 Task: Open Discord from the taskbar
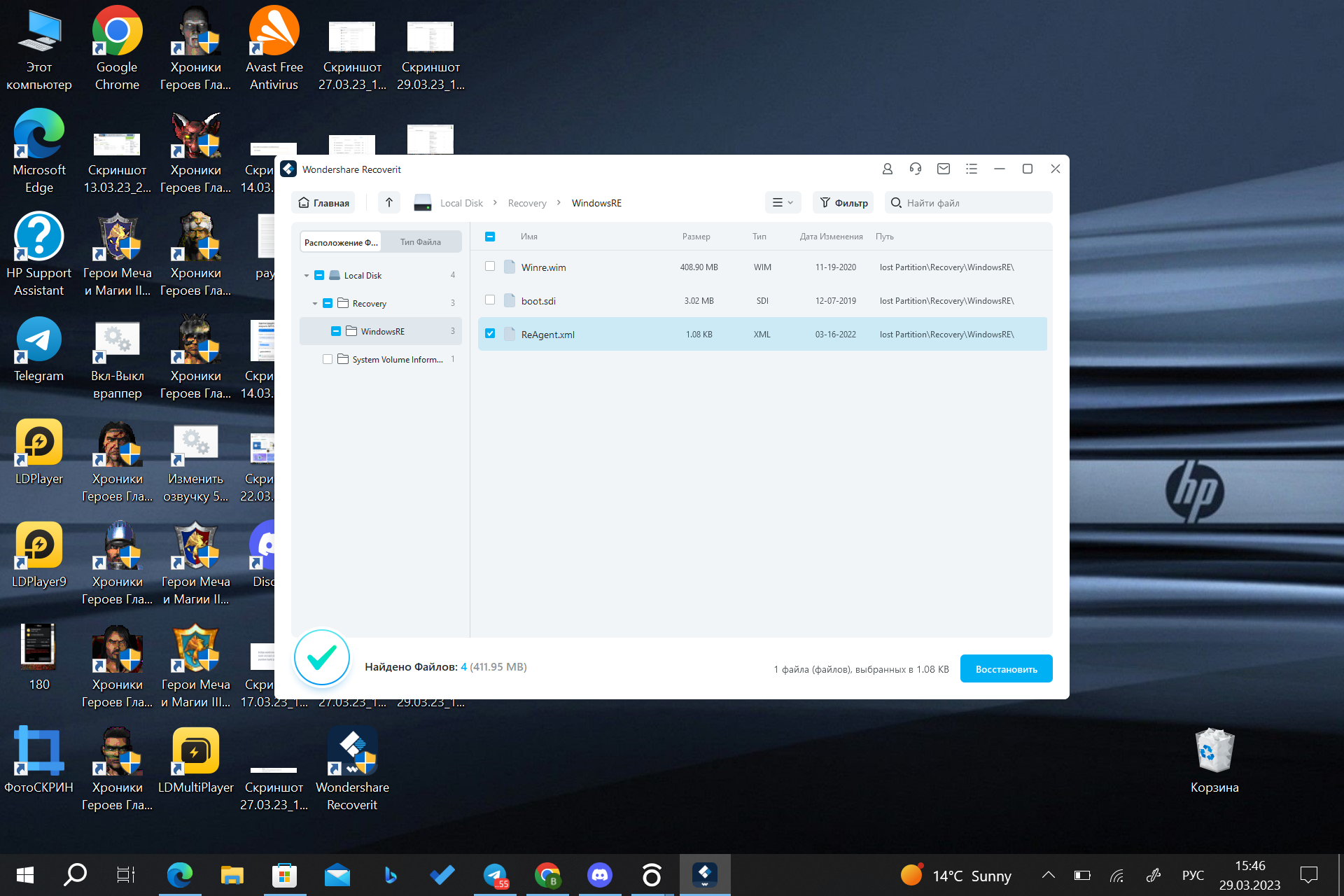pyautogui.click(x=600, y=875)
